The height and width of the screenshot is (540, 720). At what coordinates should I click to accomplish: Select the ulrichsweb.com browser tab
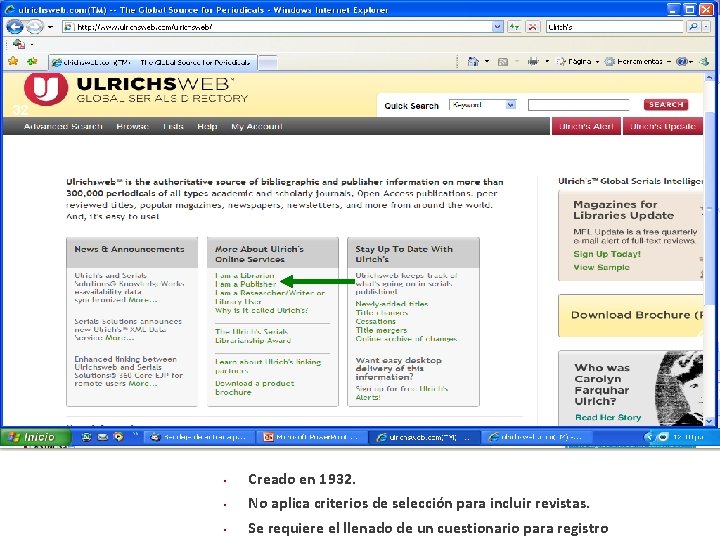click(x=152, y=62)
